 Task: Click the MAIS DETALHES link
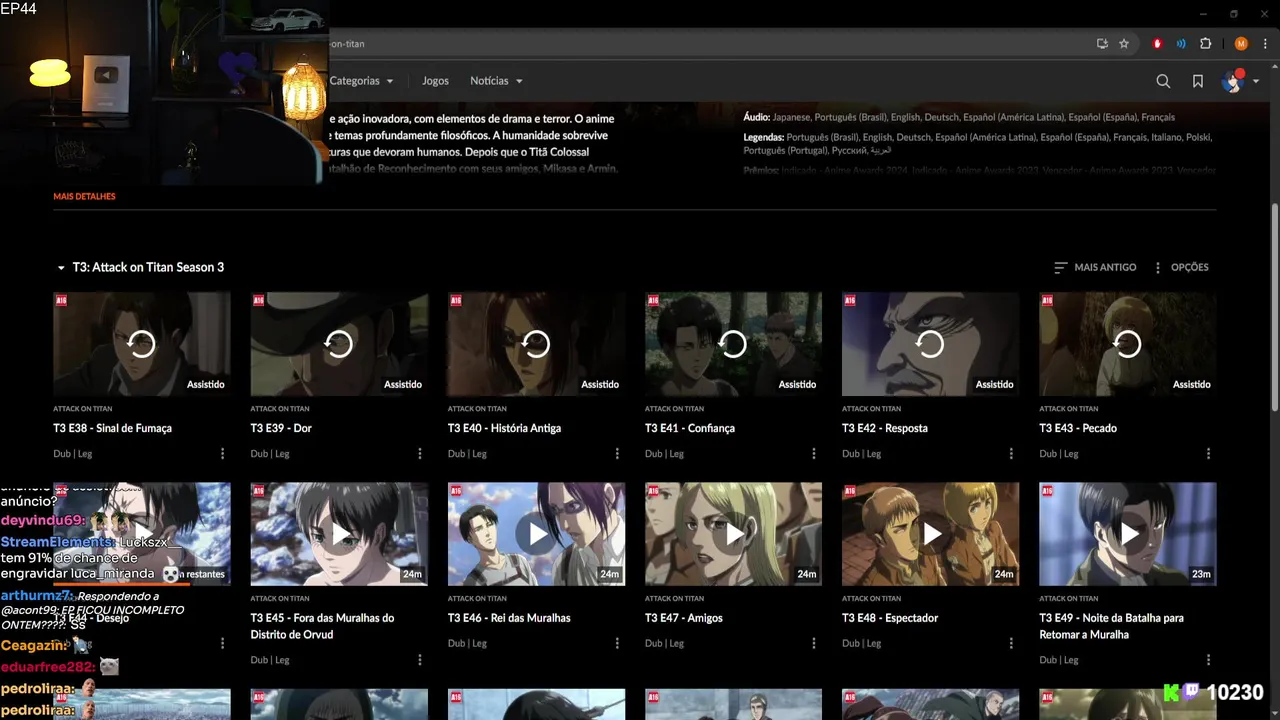click(x=84, y=197)
